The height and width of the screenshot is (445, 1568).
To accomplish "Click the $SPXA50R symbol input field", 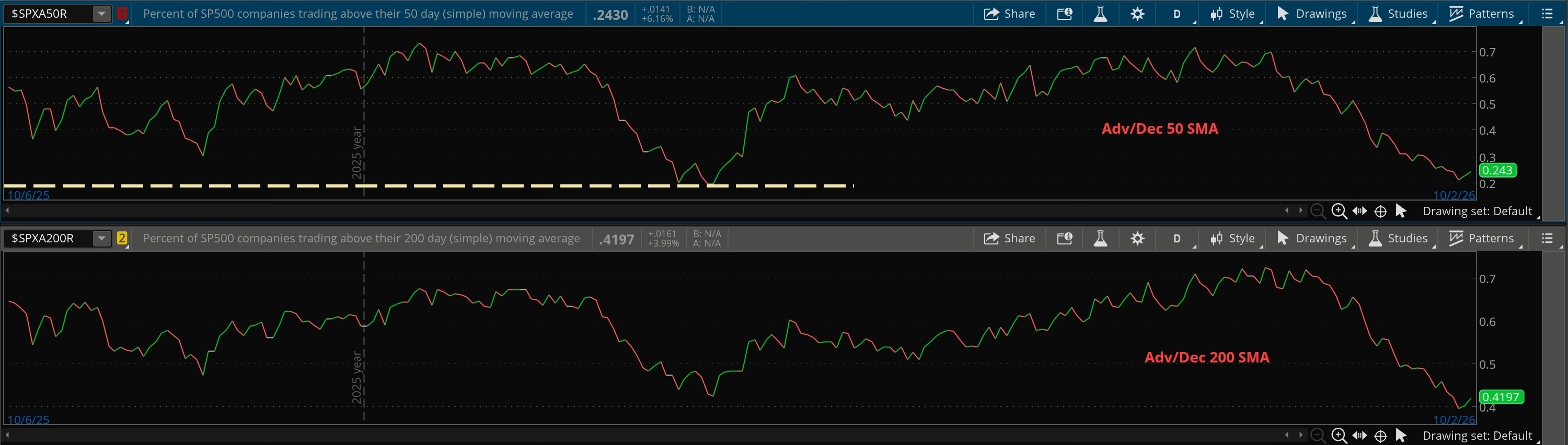I will 49,14.
